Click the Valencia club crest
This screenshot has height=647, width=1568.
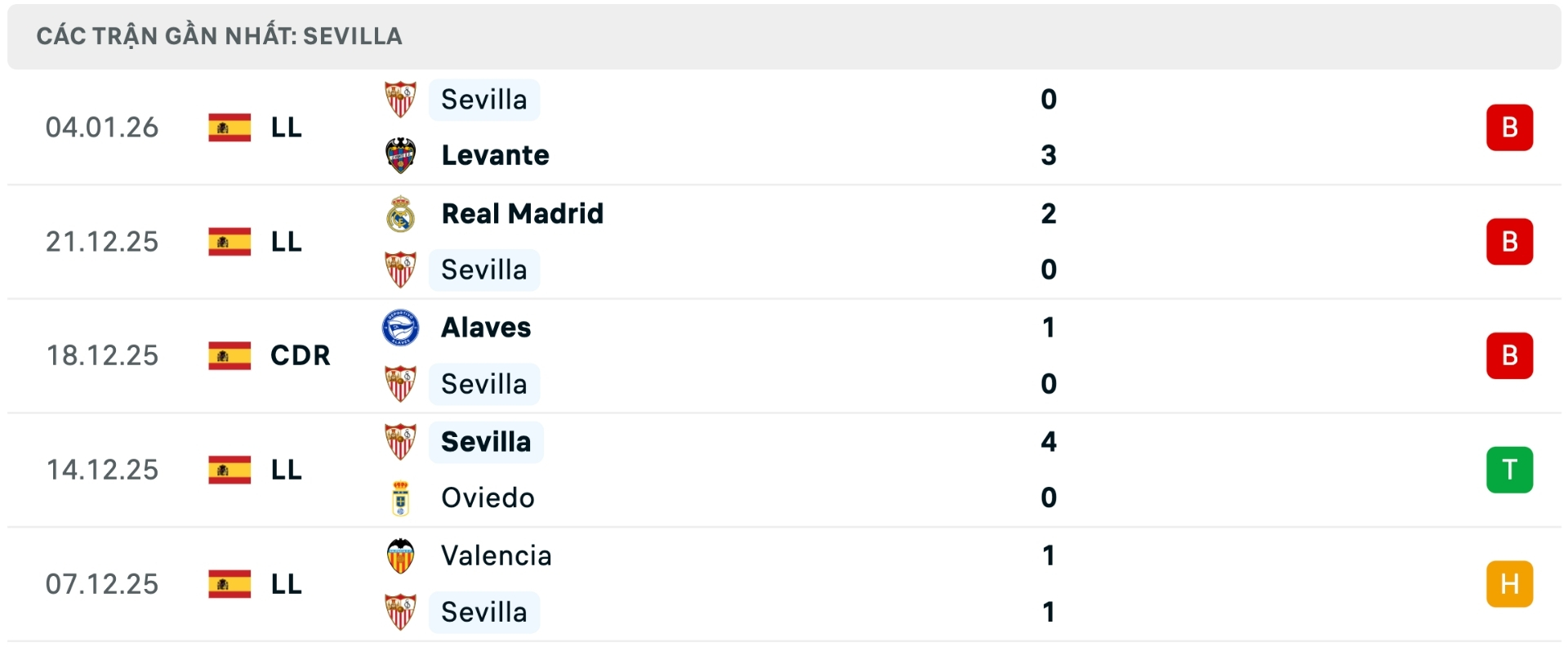click(x=400, y=556)
